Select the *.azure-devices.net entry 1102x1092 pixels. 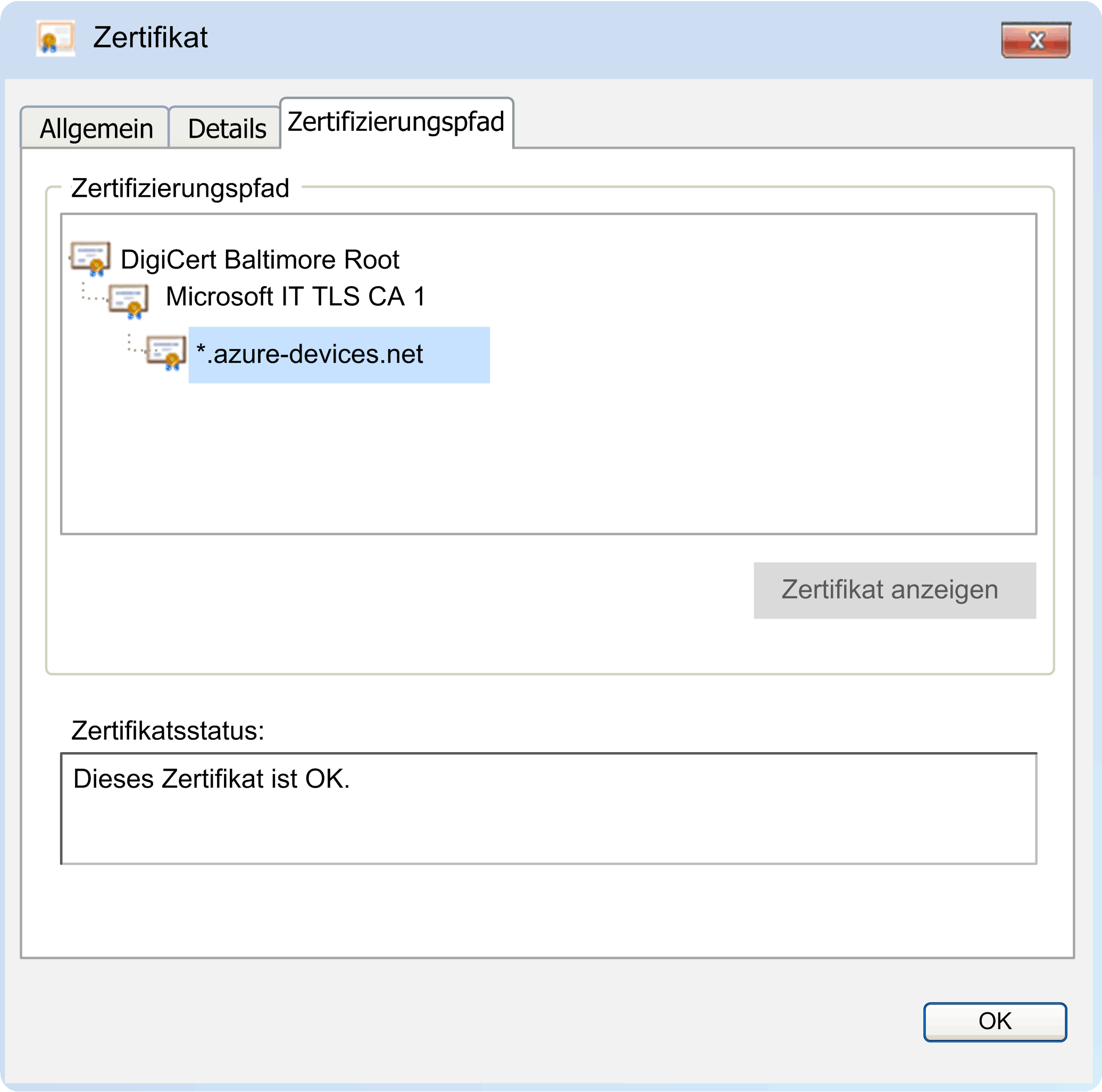(x=339, y=354)
